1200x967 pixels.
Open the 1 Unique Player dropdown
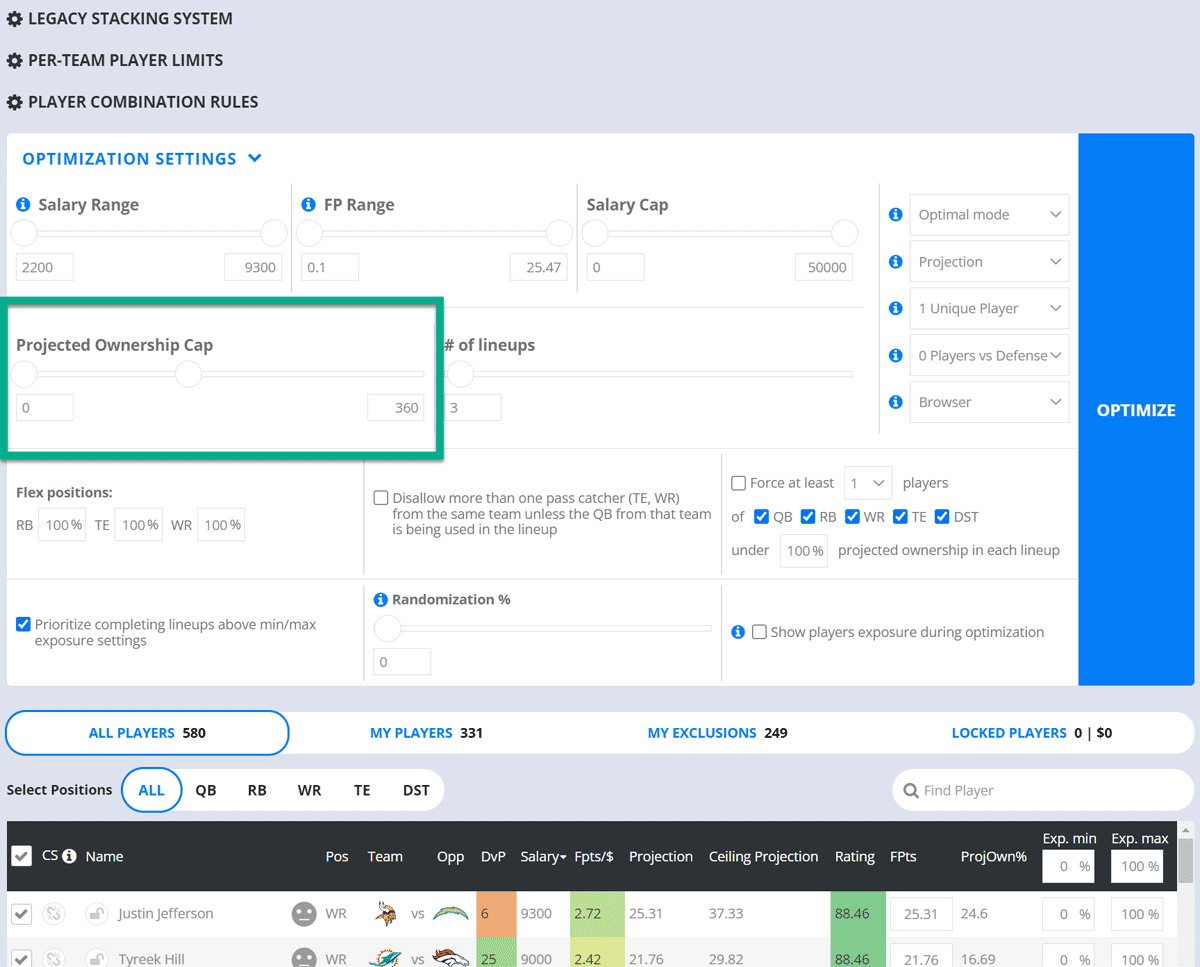click(x=989, y=309)
